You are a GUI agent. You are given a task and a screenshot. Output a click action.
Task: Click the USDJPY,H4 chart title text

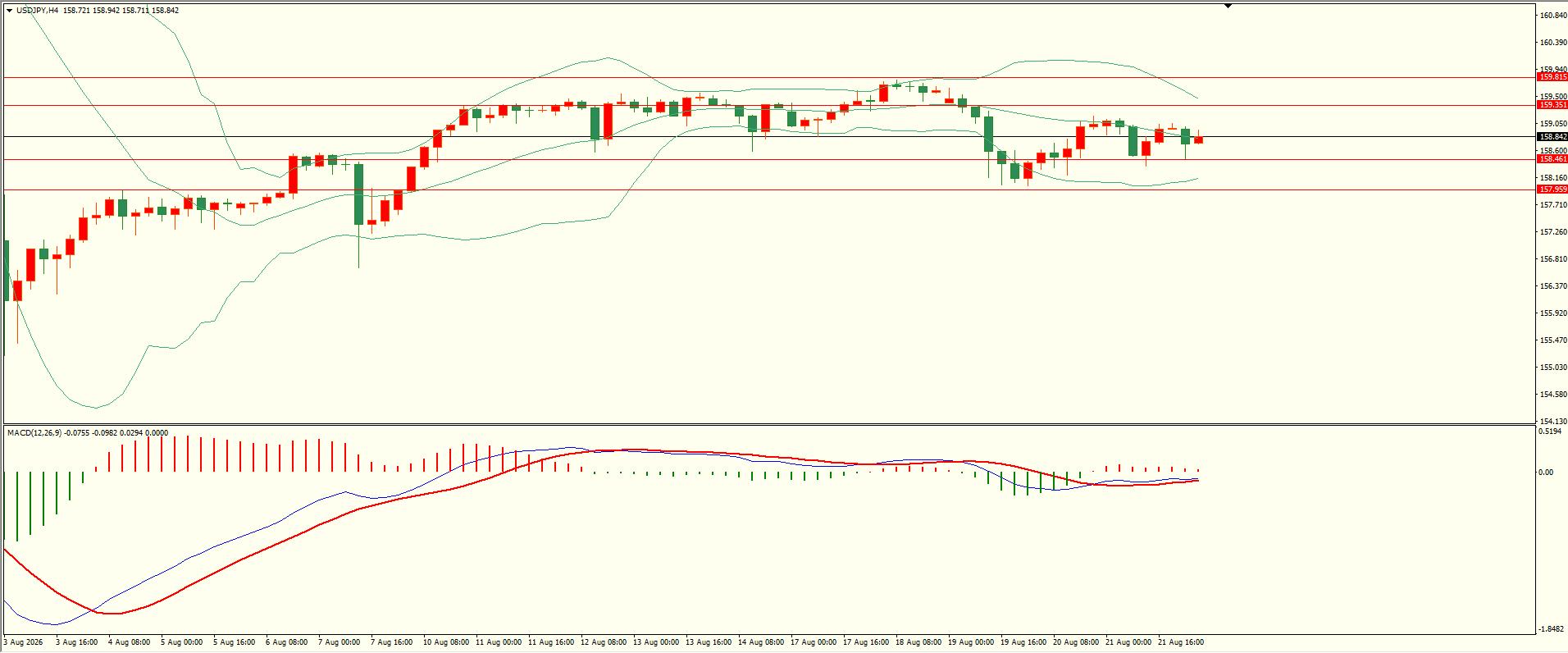[38, 11]
